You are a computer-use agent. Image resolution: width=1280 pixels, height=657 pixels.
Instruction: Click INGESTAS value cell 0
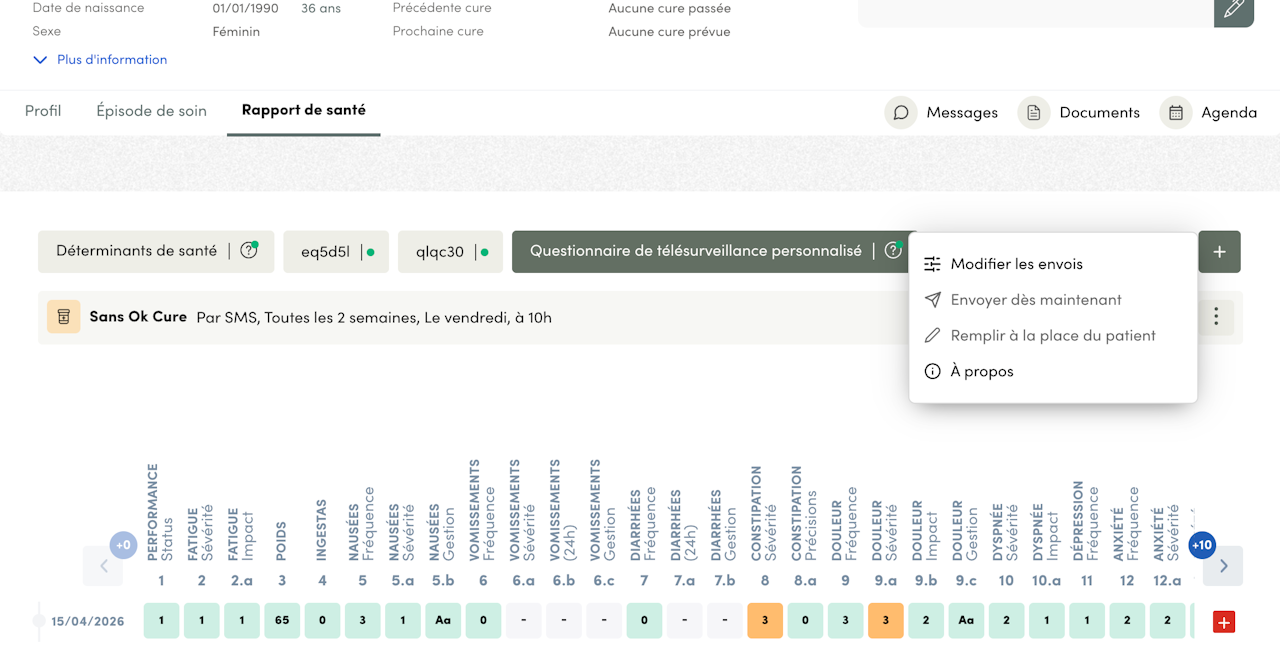tap(322, 621)
